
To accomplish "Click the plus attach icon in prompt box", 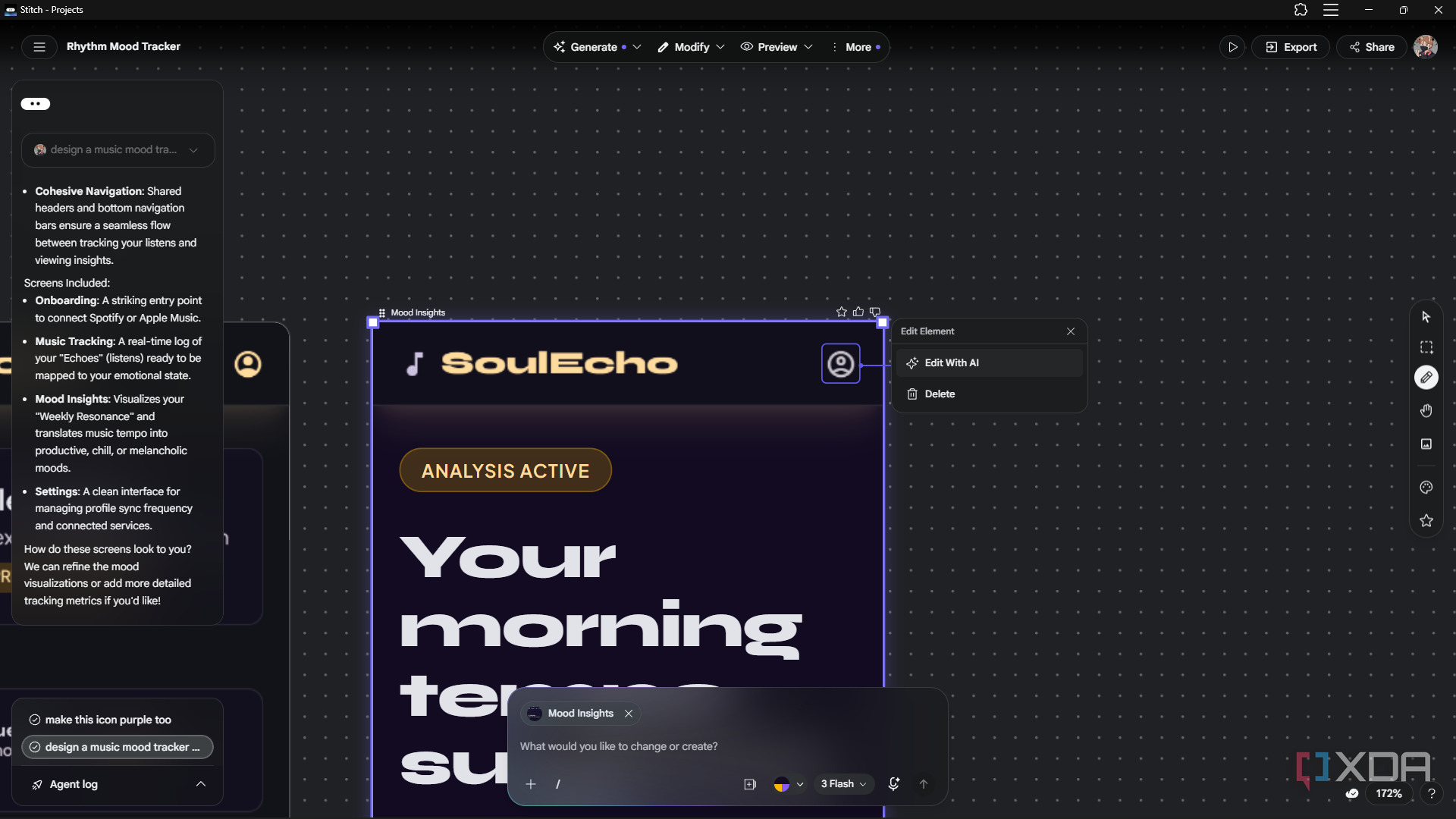I will [531, 784].
